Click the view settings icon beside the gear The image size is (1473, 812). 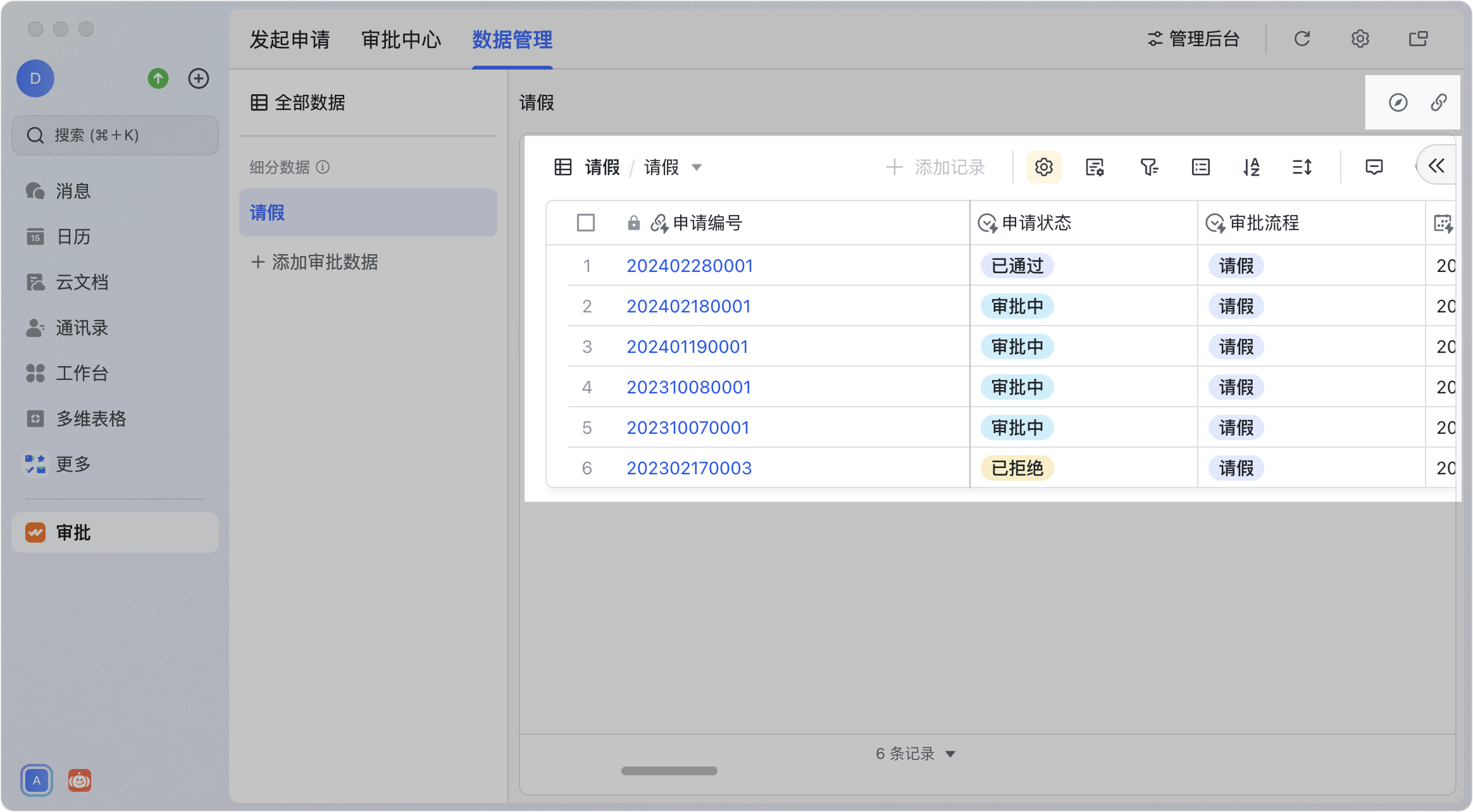(x=1095, y=167)
